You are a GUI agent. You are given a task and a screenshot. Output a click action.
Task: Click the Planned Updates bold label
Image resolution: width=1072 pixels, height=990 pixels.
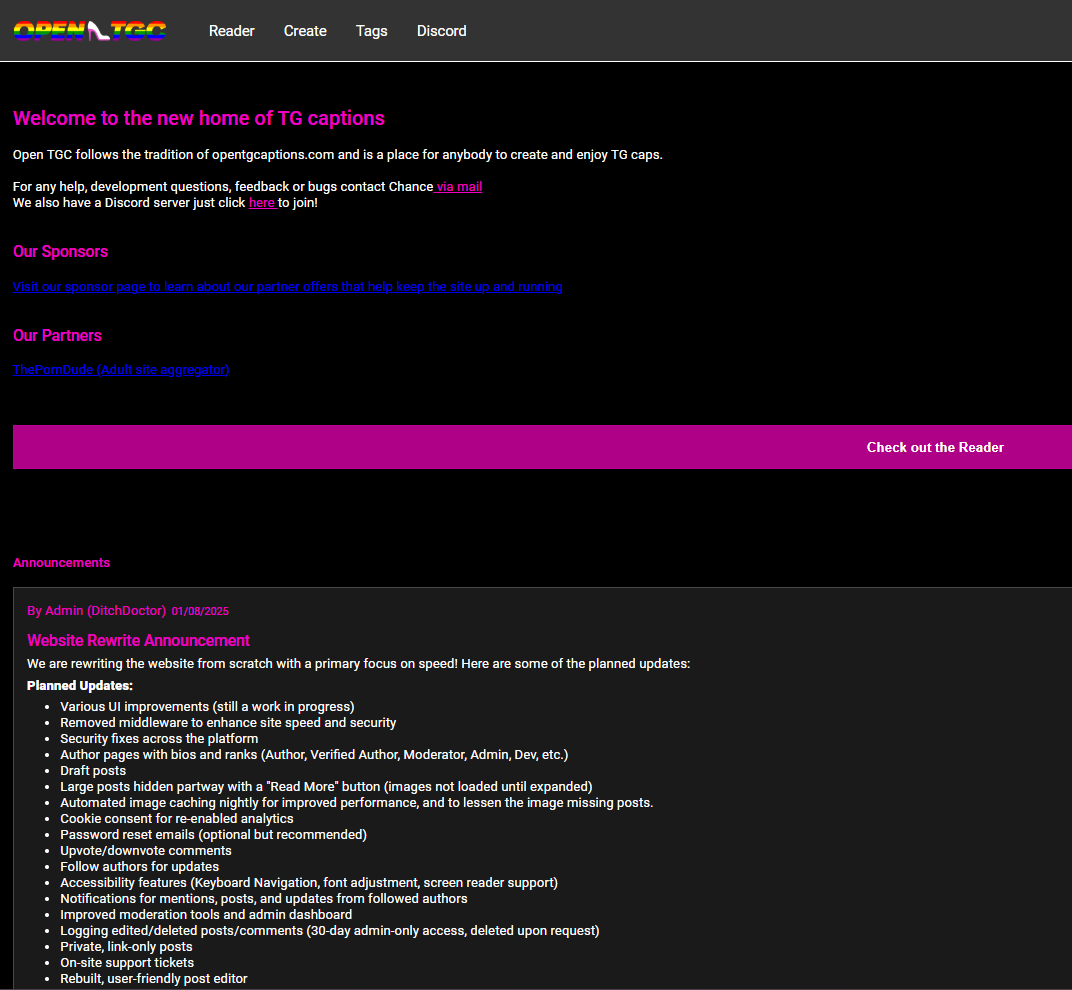tap(79, 686)
